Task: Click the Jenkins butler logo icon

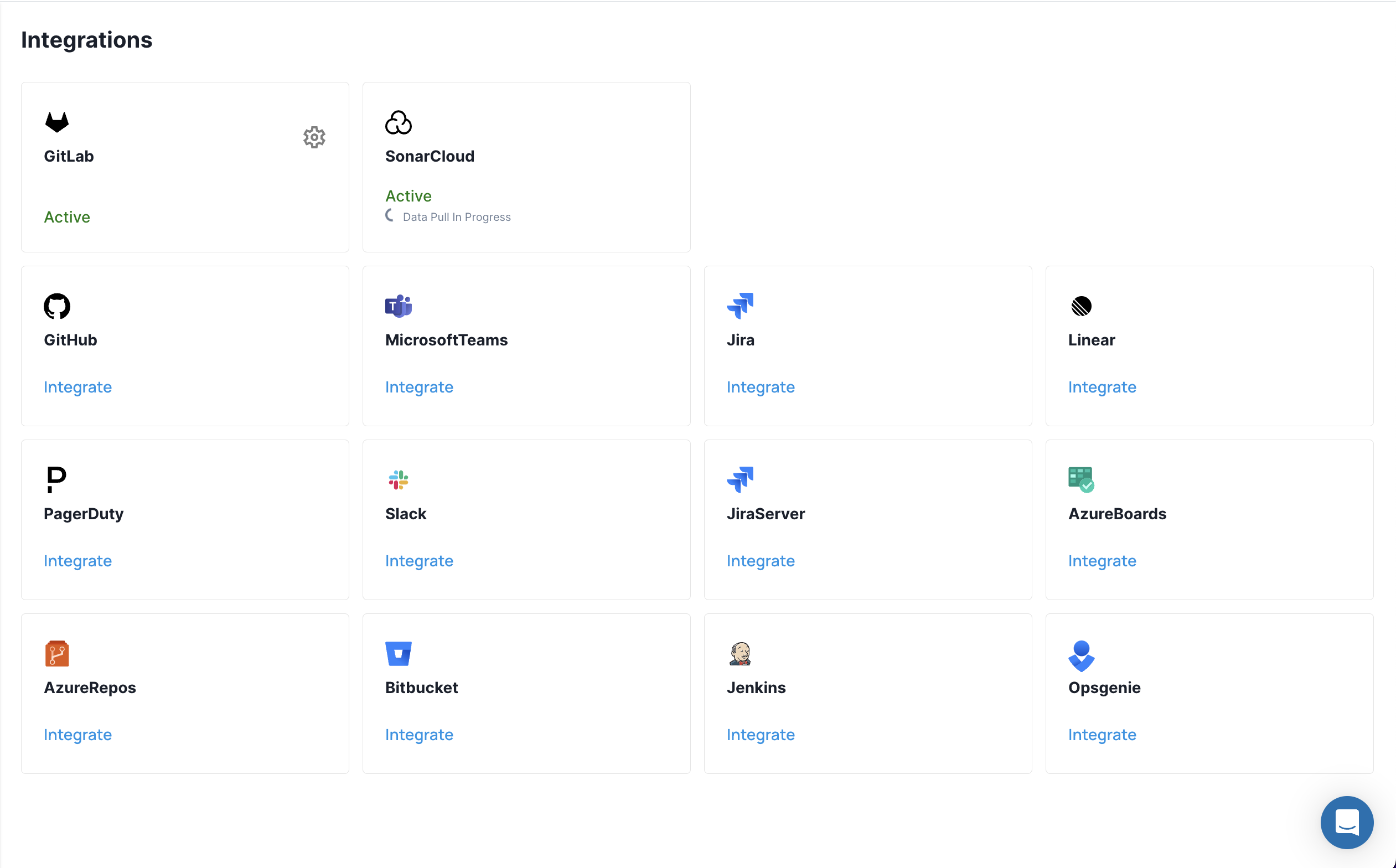Action: [740, 653]
